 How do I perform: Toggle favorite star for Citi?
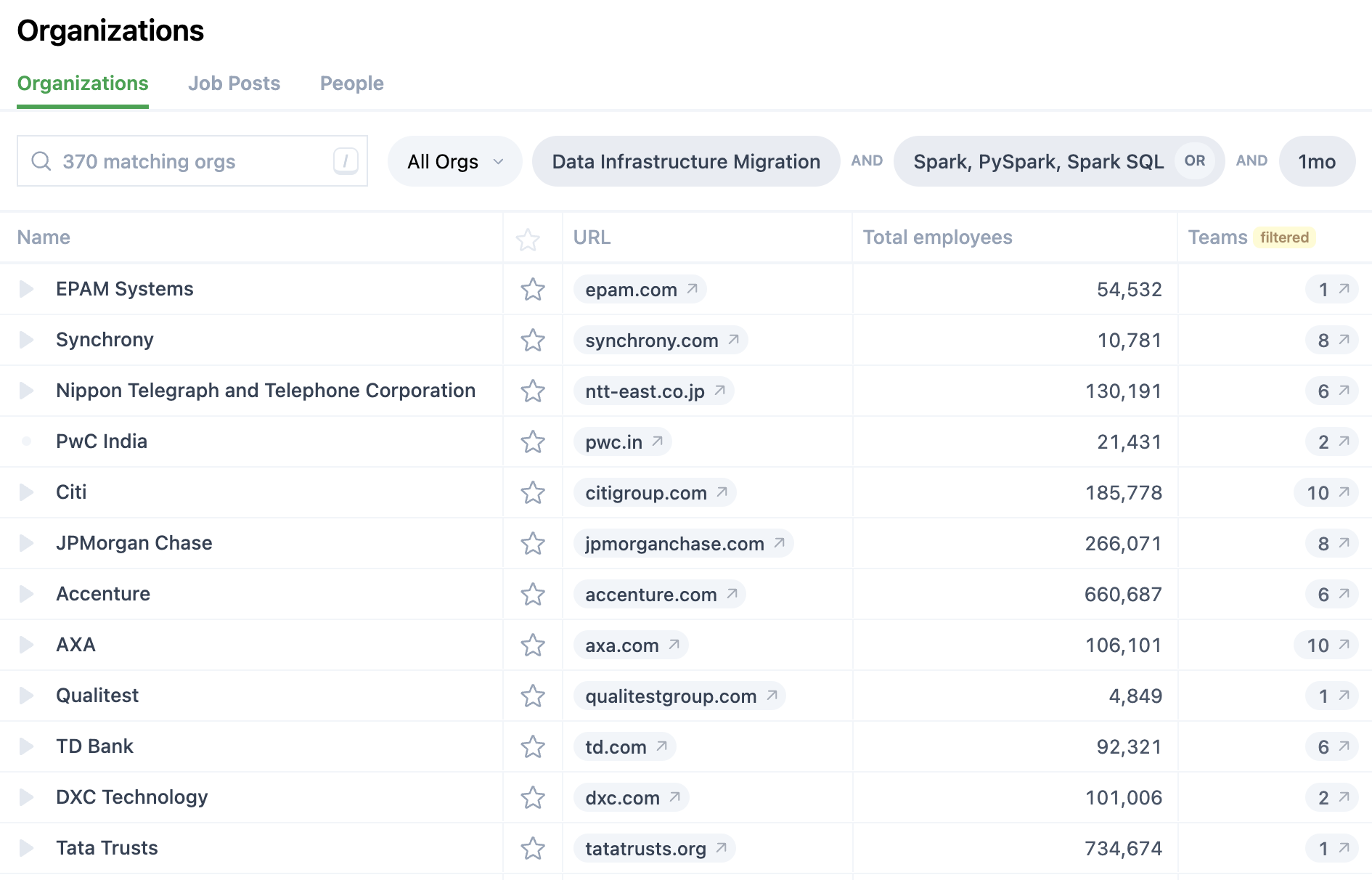coord(532,493)
